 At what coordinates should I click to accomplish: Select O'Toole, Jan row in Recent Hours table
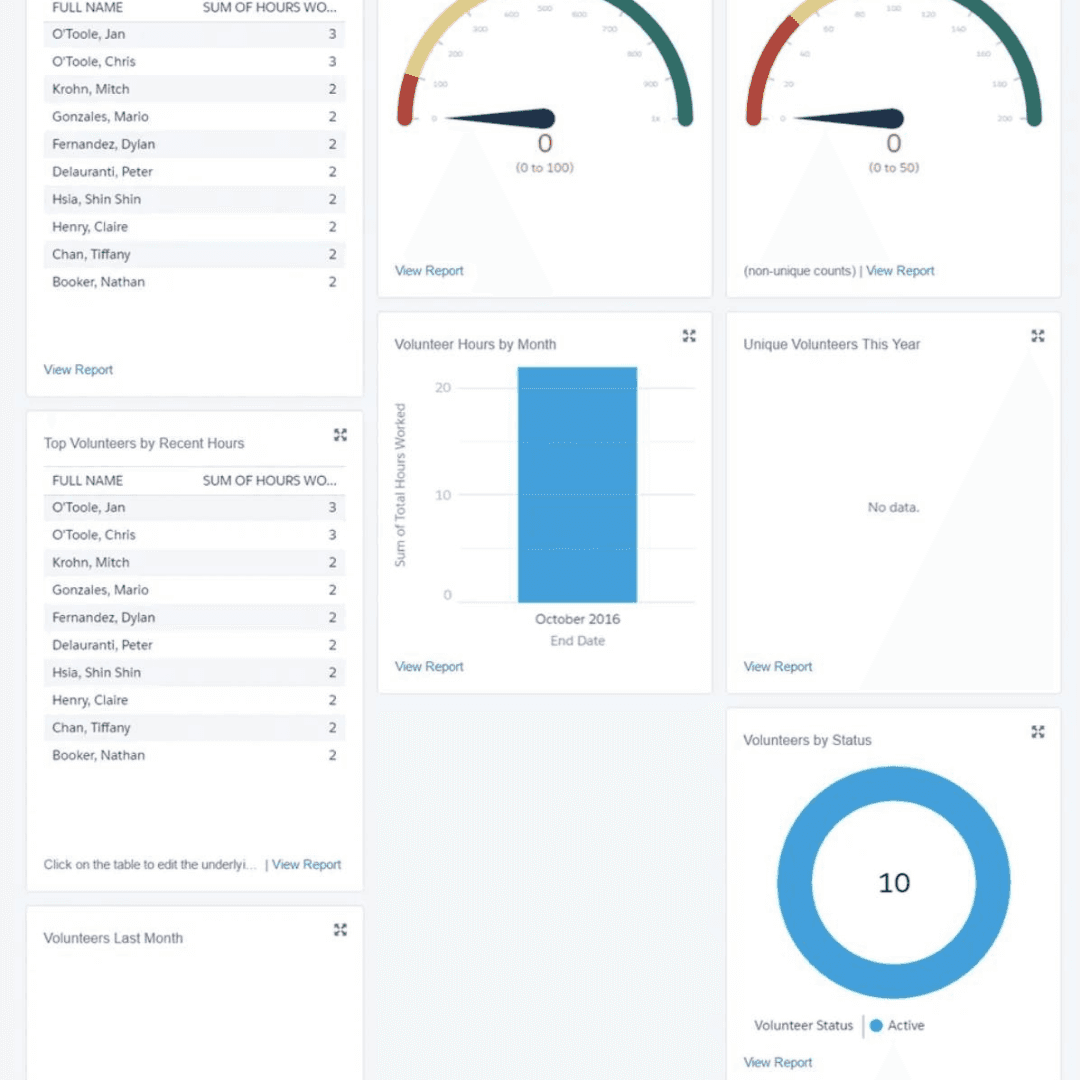(194, 508)
